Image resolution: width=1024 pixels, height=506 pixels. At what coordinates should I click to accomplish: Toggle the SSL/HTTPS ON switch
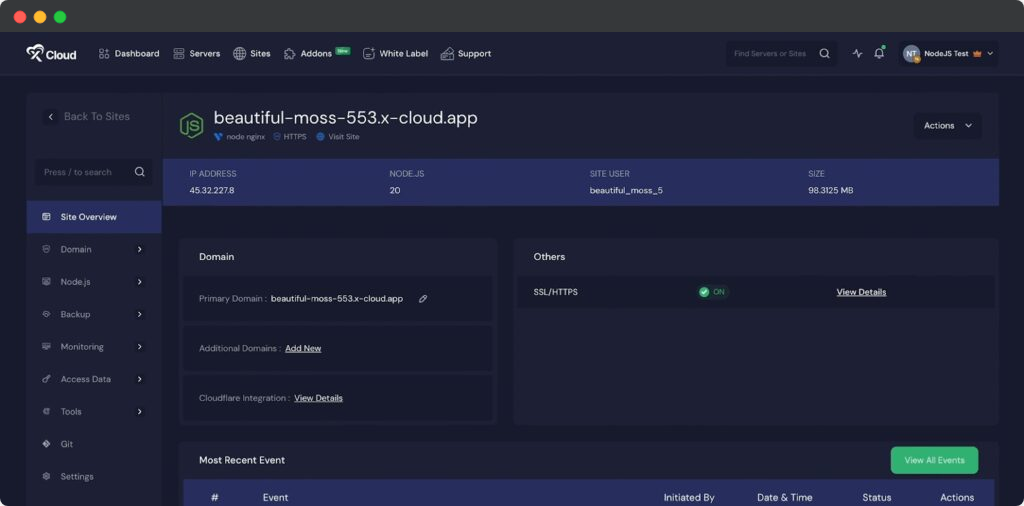(x=713, y=292)
